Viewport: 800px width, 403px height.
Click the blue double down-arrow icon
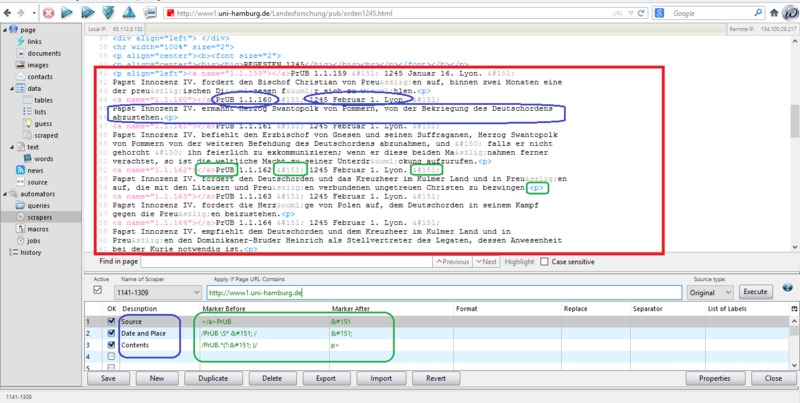point(108,13)
